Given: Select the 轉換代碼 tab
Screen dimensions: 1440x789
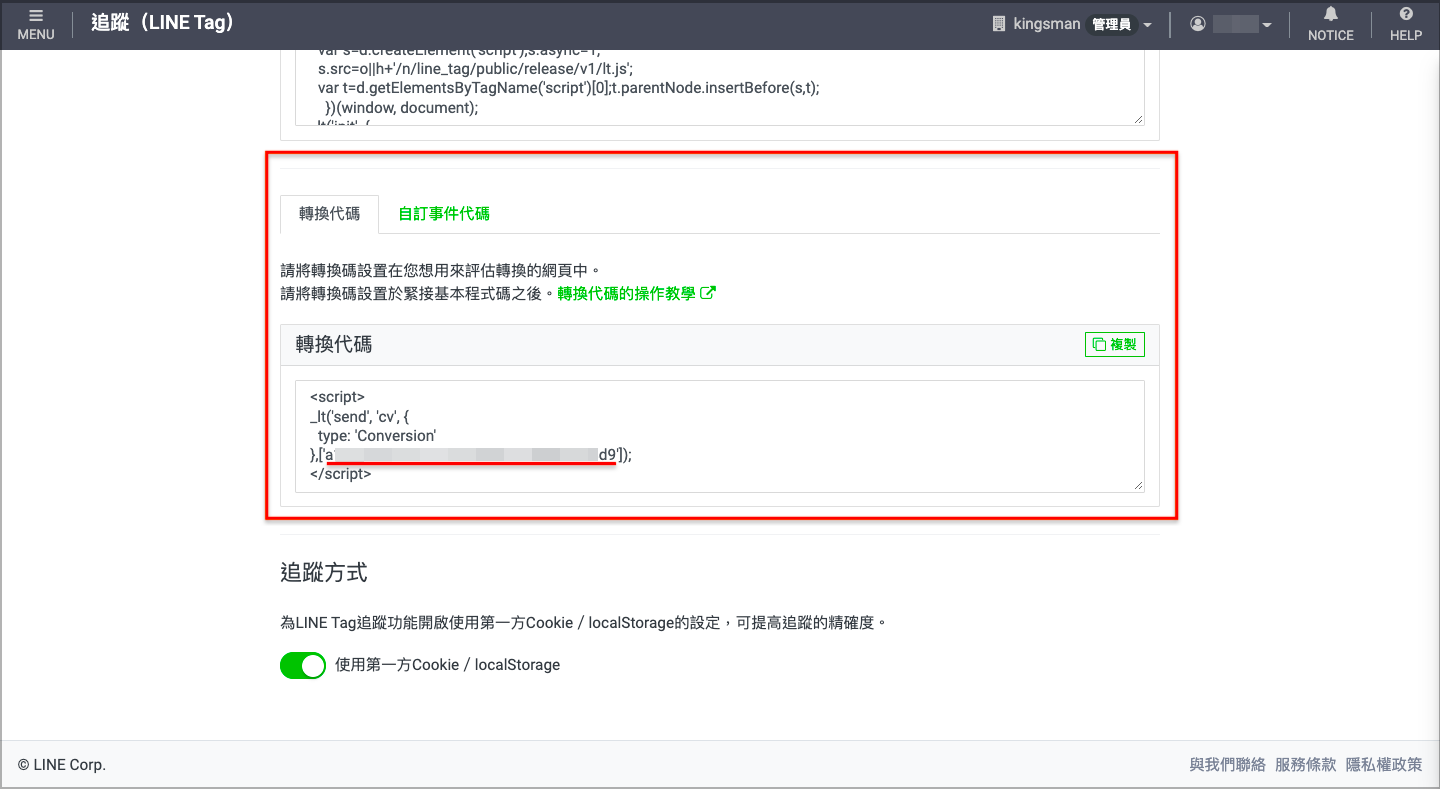Looking at the screenshot, I should point(329,214).
